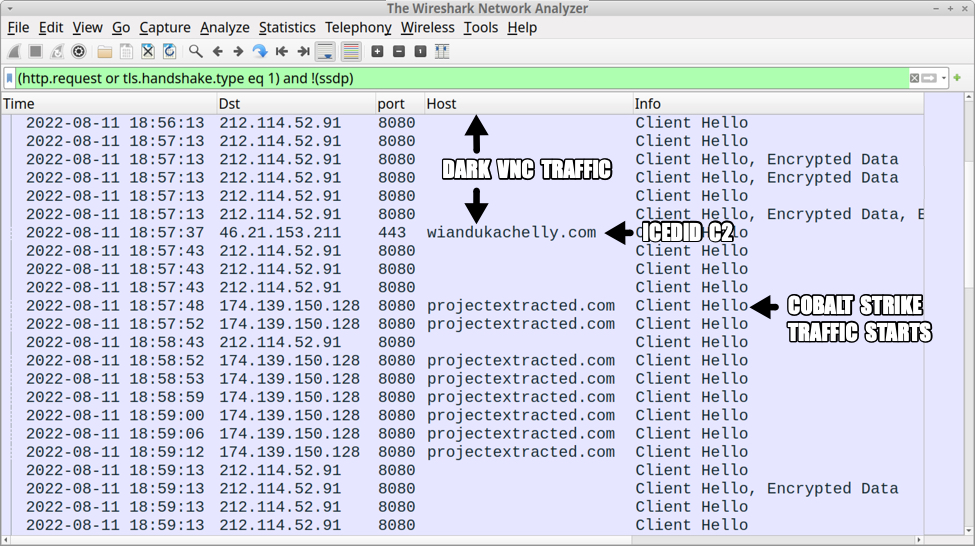Image resolution: width=975 pixels, height=546 pixels.
Task: Open capture options gear icon
Action: [x=79, y=51]
